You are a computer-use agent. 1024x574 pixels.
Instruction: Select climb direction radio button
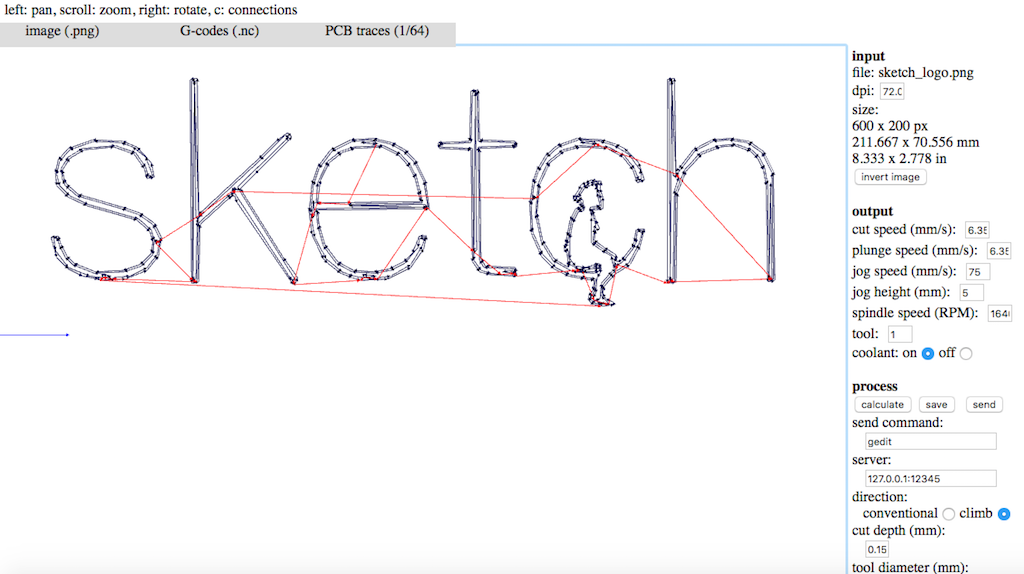tap(1004, 514)
